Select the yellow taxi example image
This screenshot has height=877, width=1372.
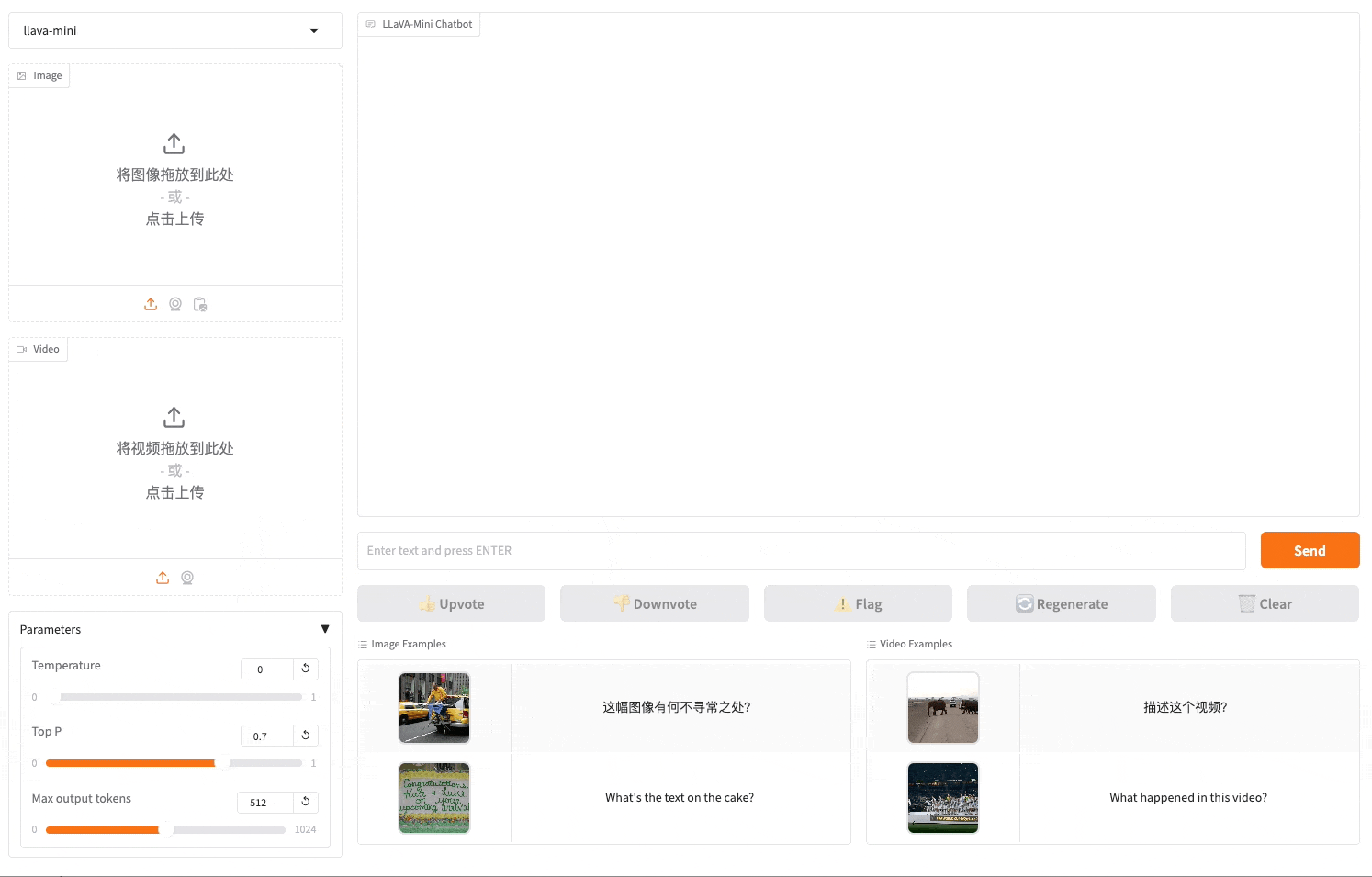pyautogui.click(x=434, y=707)
